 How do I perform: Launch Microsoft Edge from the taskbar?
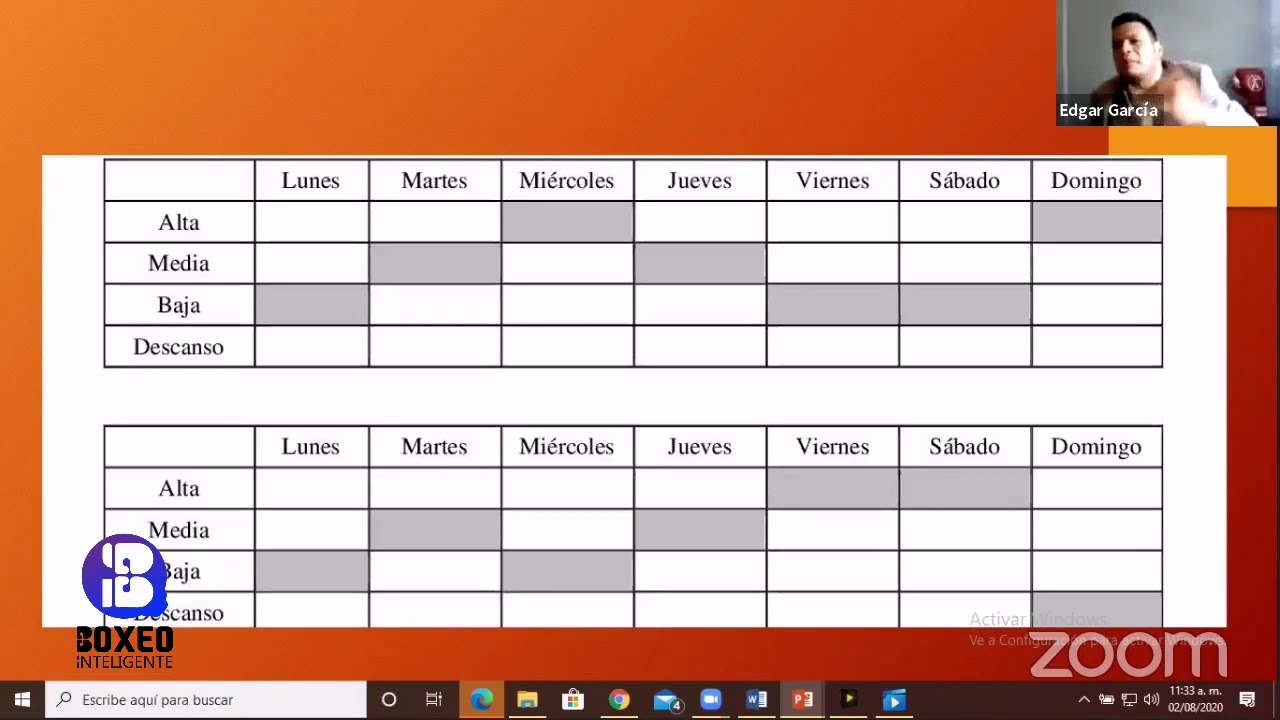point(481,700)
